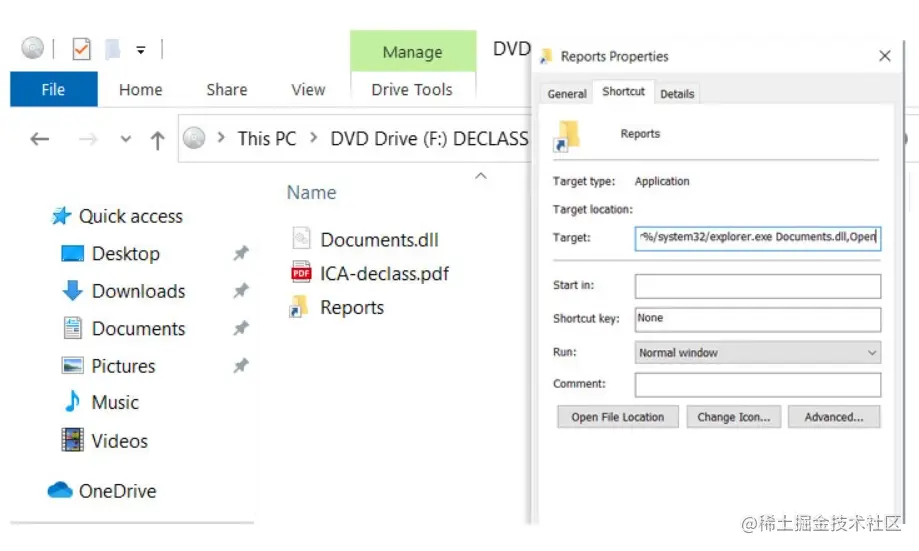Click the Quick access star icon
This screenshot has height=551, width=919.
point(62,216)
